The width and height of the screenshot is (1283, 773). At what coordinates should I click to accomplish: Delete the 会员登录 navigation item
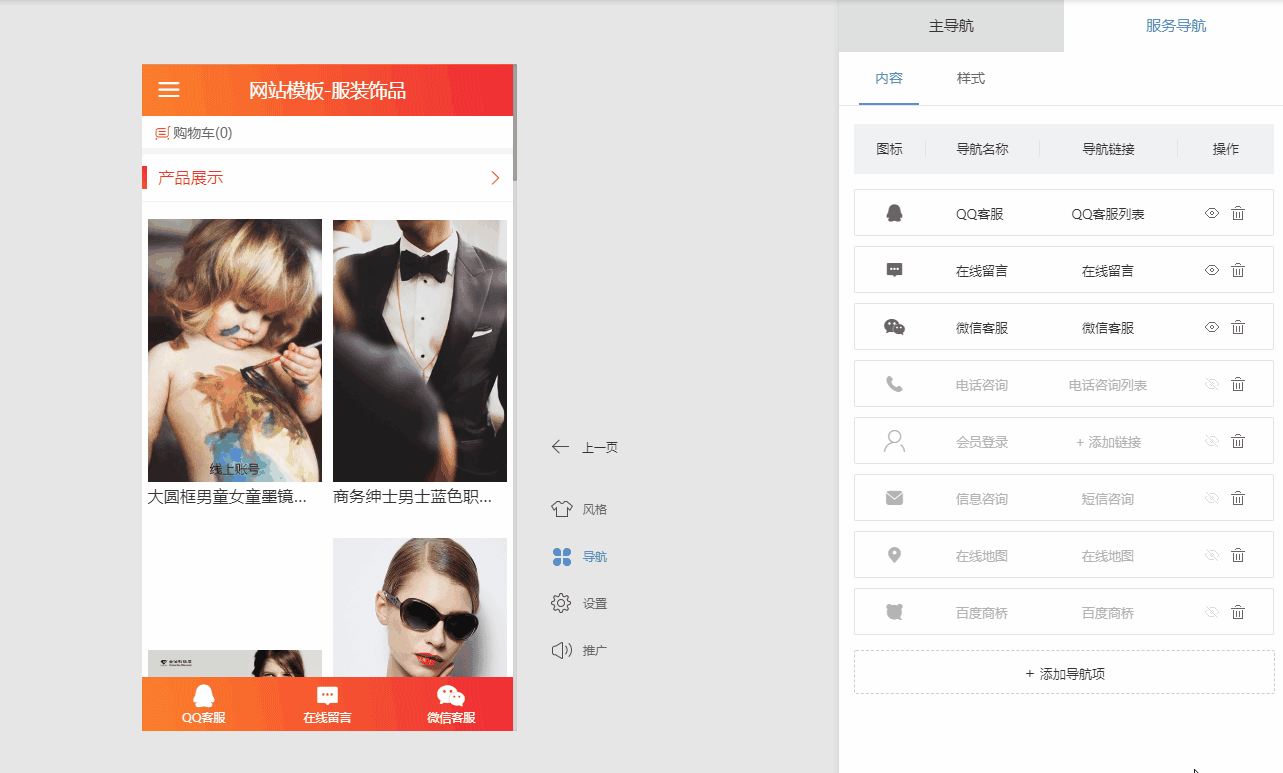pos(1238,441)
